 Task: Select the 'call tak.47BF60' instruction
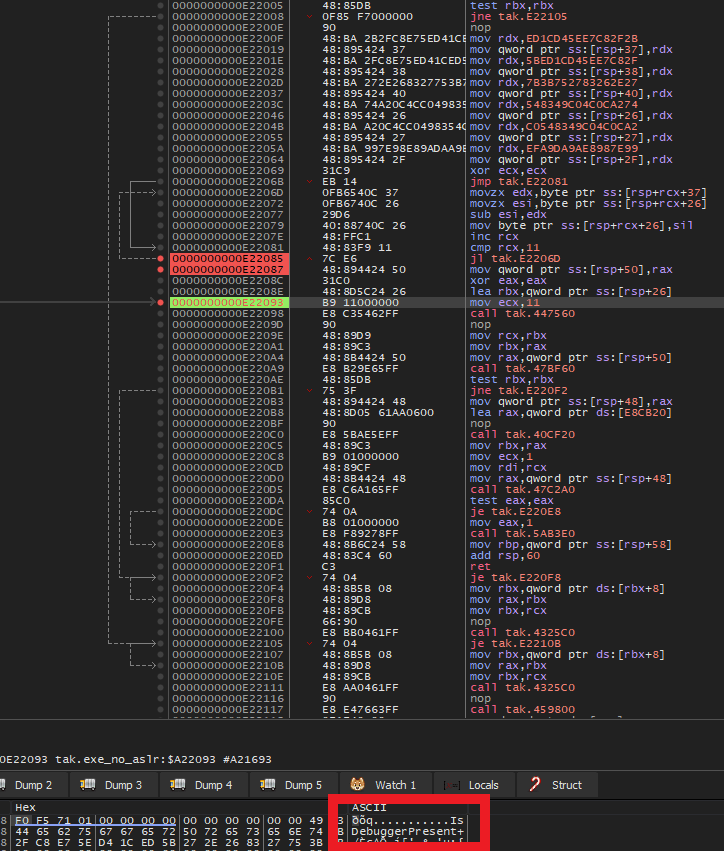click(x=522, y=369)
